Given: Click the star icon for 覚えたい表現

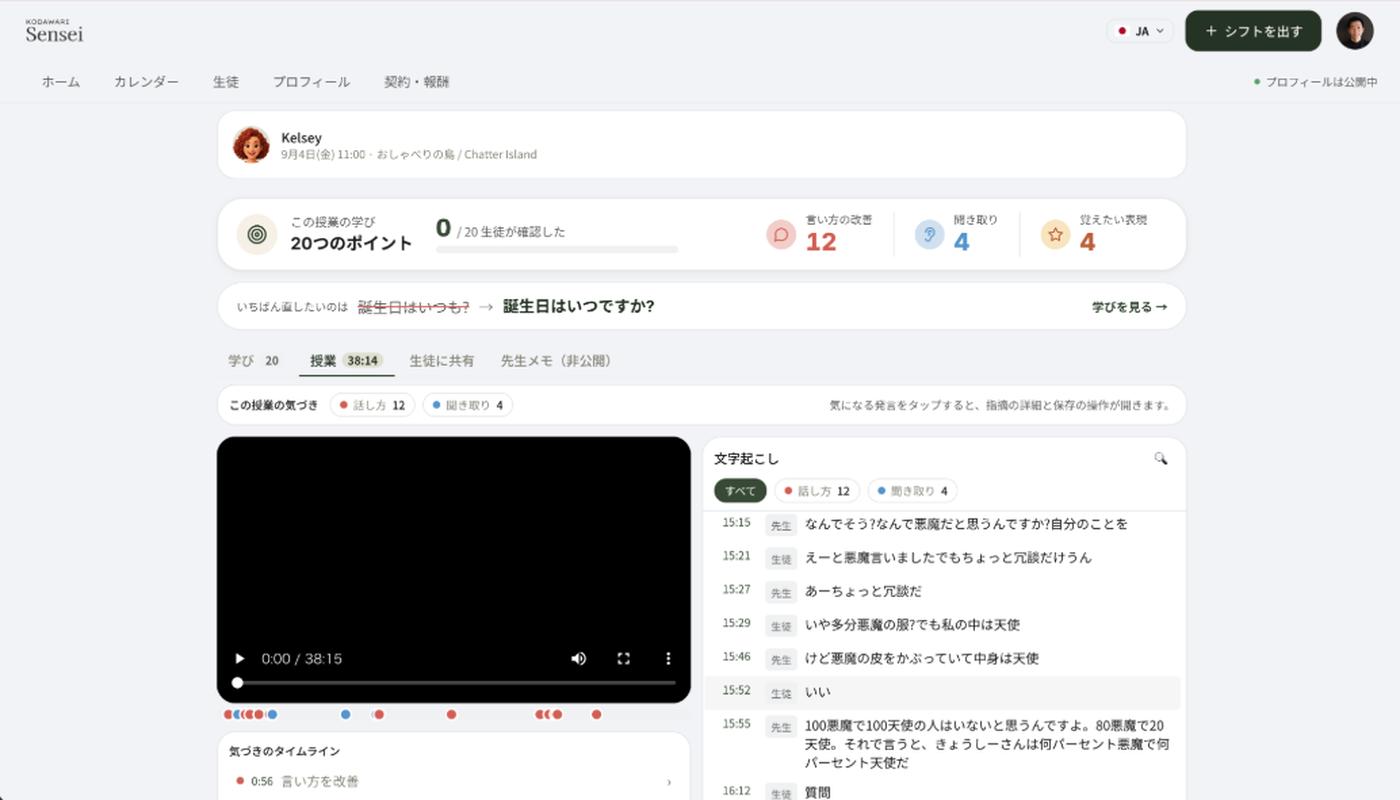Looking at the screenshot, I should coord(1055,234).
